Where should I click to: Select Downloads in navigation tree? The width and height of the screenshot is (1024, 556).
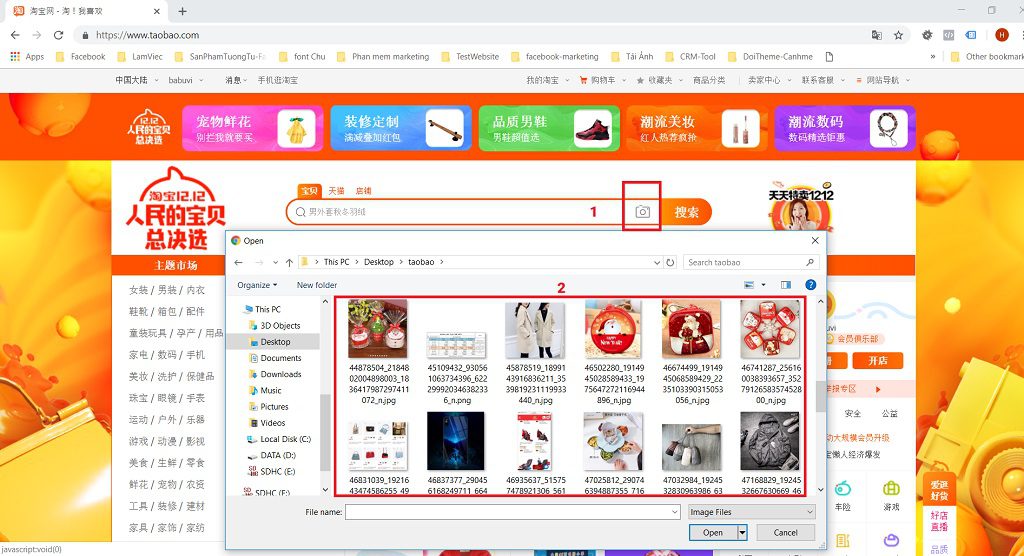(x=280, y=374)
